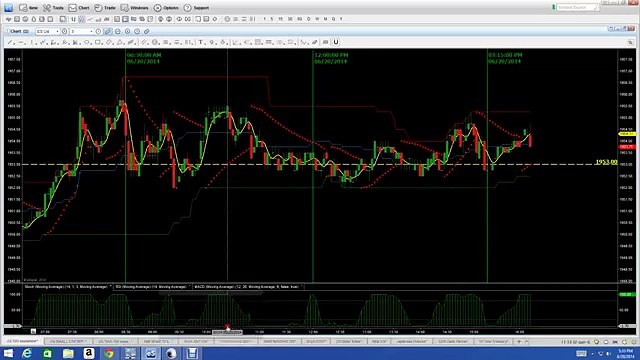This screenshot has height=360, width=640.
Task: Toggle the highlighted link icon in chart toolbar
Action: click(108, 31)
